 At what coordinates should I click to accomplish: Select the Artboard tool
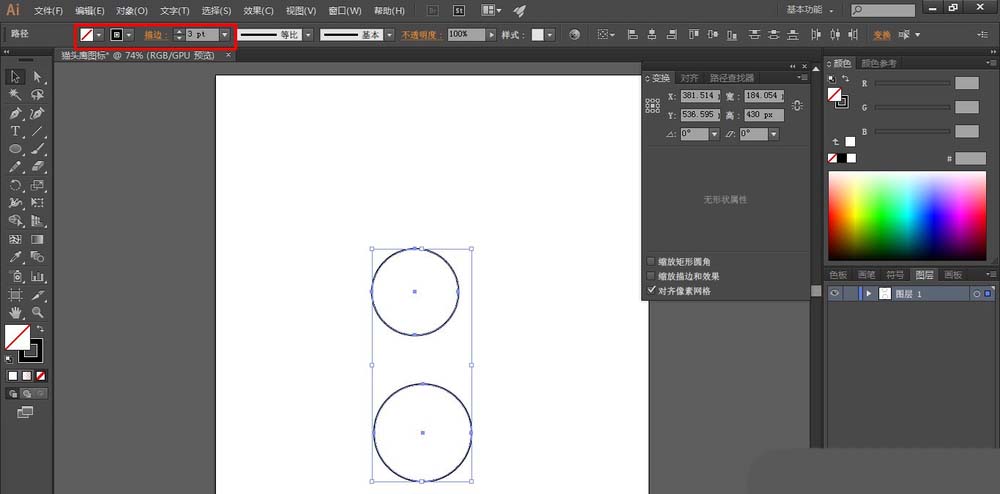(16, 294)
